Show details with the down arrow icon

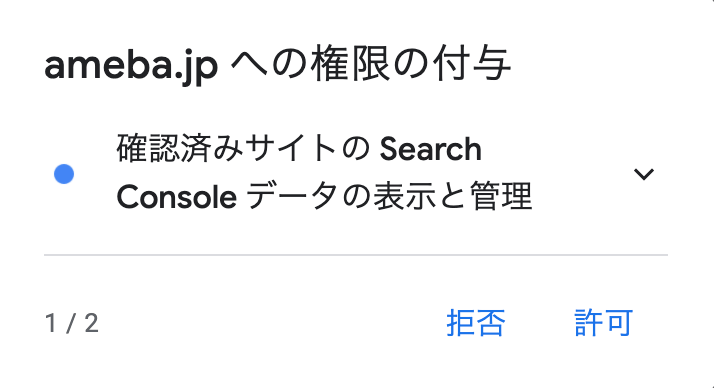(644, 174)
